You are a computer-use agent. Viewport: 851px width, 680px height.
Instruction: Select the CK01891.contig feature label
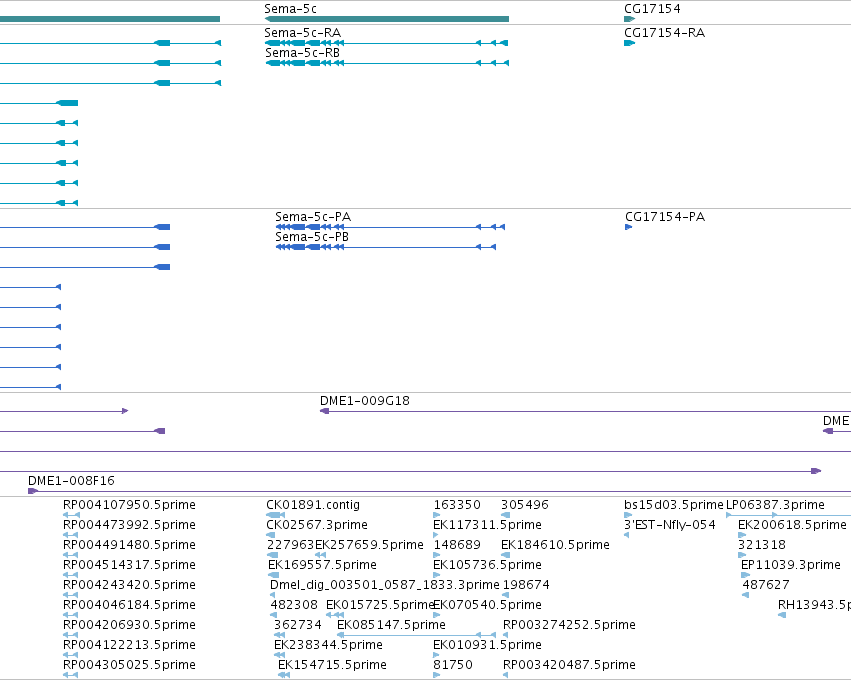[x=313, y=505]
